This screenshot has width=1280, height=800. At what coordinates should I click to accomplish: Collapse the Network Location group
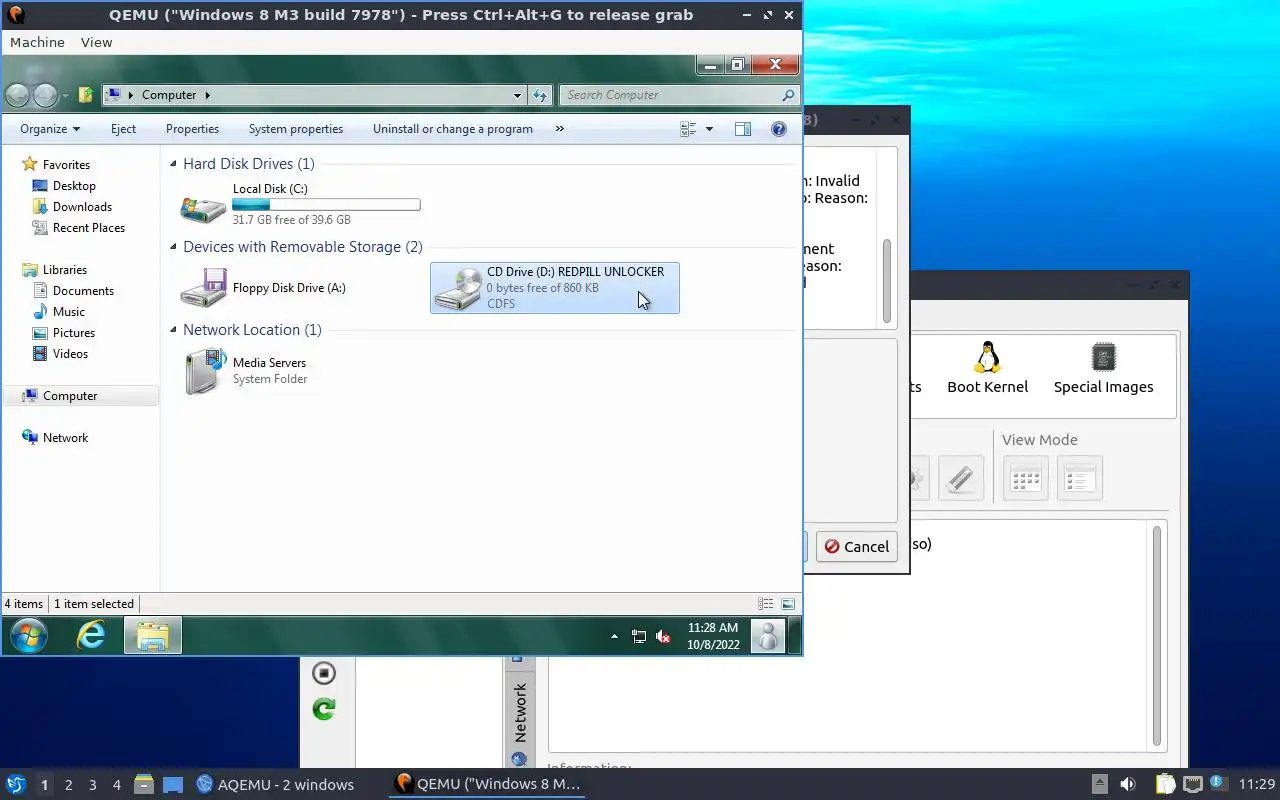173,330
